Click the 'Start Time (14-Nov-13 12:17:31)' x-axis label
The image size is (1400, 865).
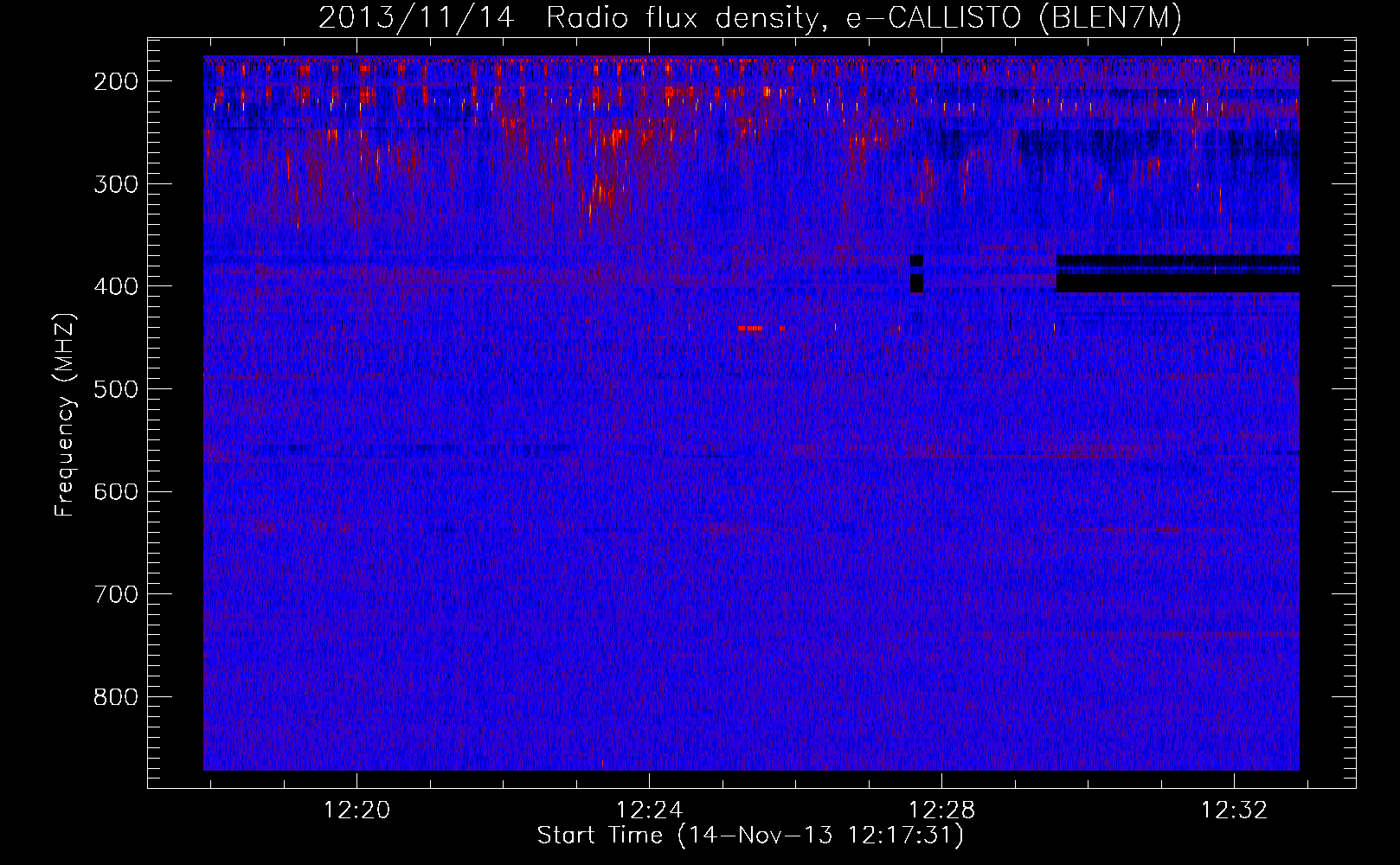(750, 836)
